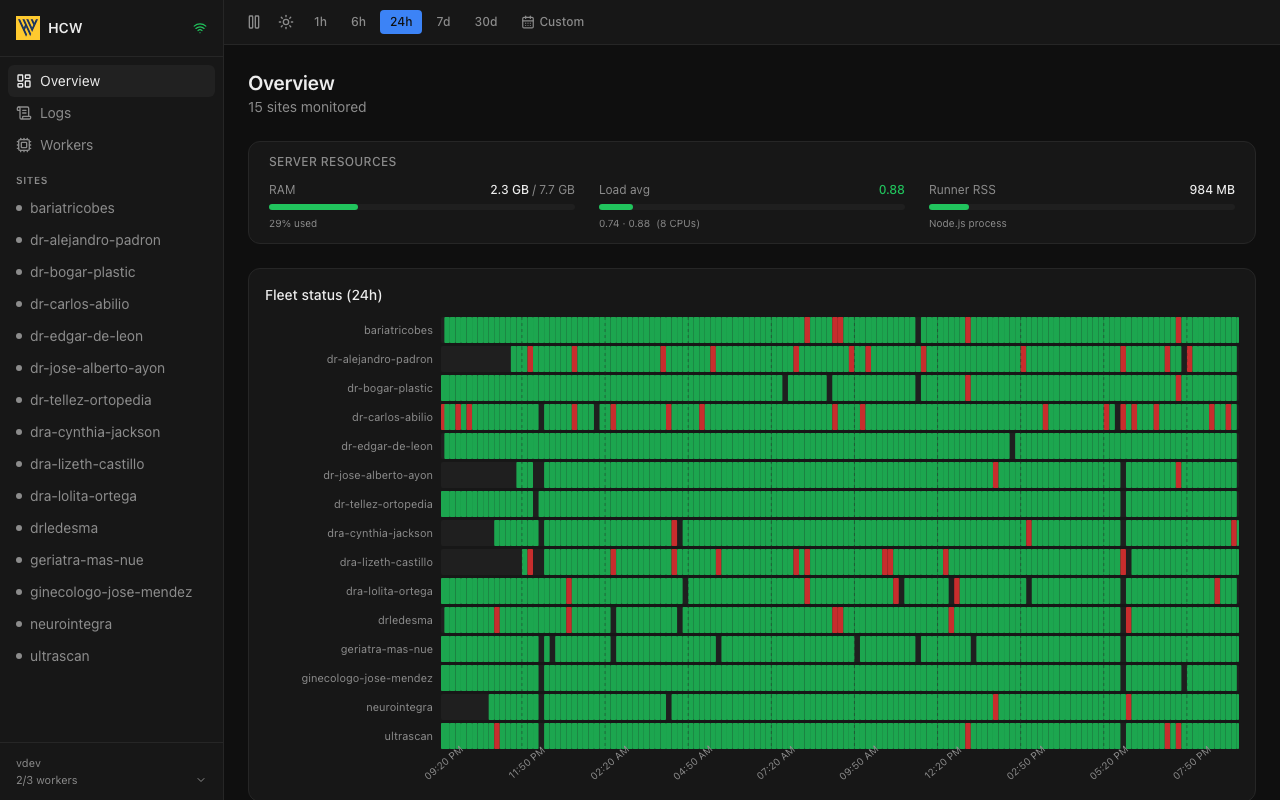Click the 984 MB Runner RSS value
The width and height of the screenshot is (1280, 800).
tap(1212, 190)
